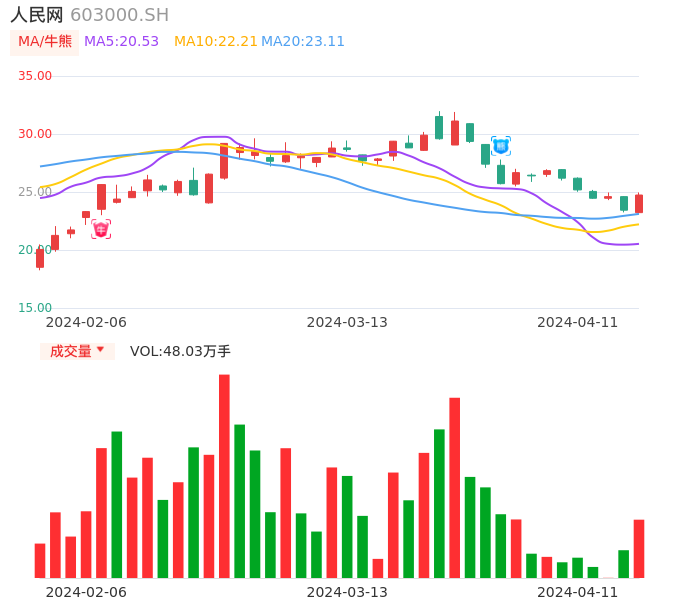The image size is (686, 606).
Task: Toggle the MA10:22.21 line legend
Action: pos(216,41)
